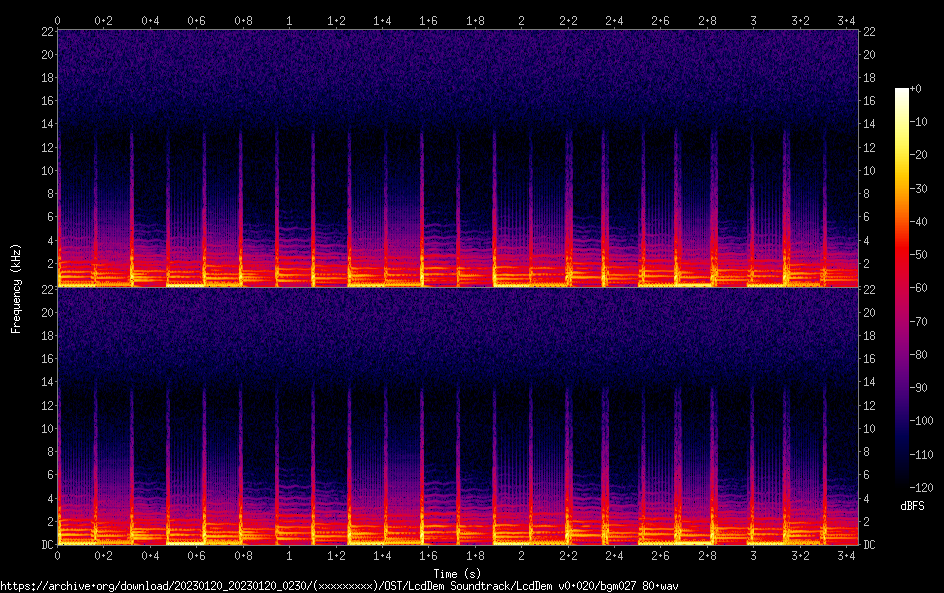Click the dBFS label below the color scale
The width and height of the screenshot is (944, 593).
pos(912,506)
